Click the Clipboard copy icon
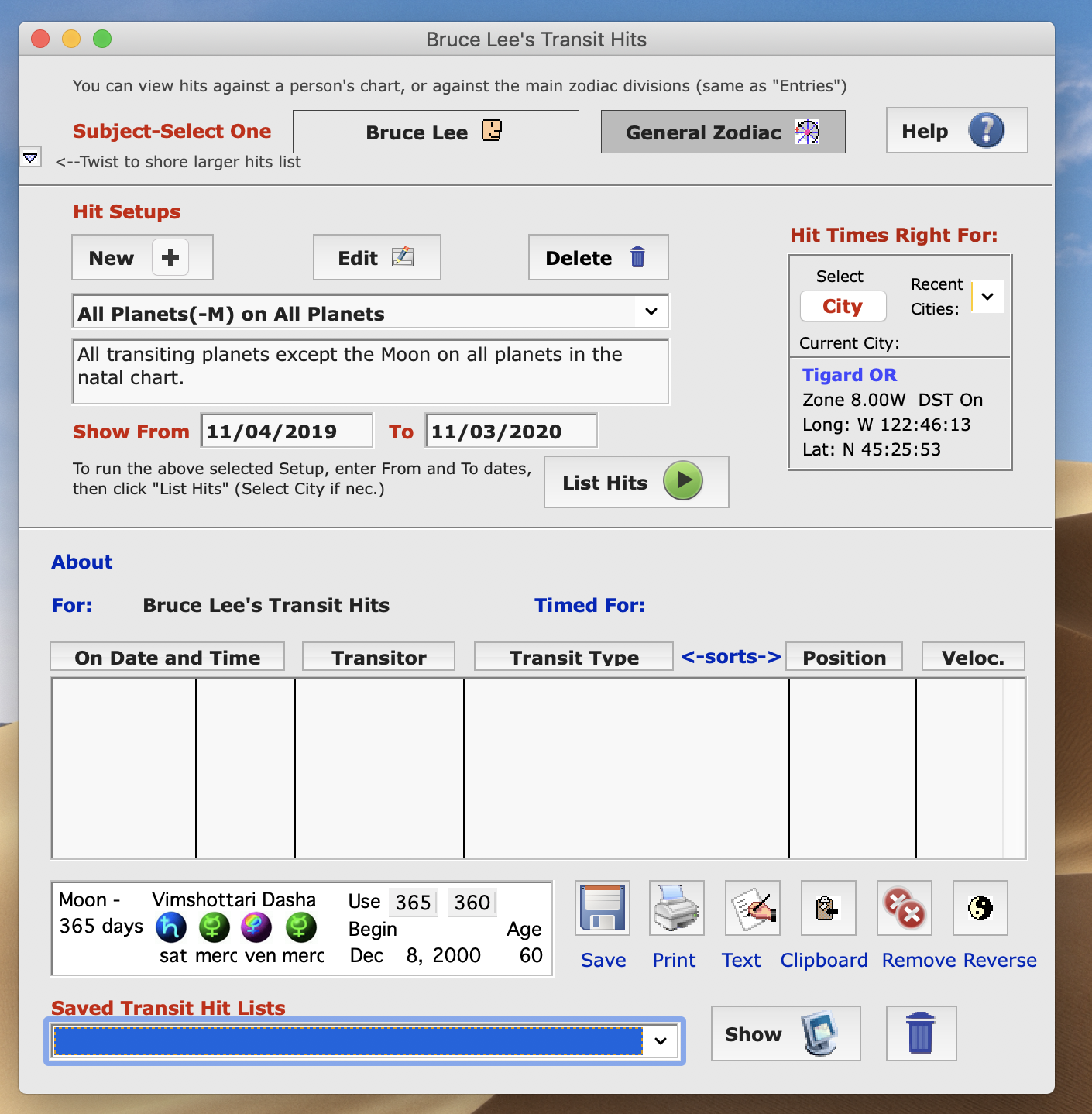The height and width of the screenshot is (1114, 1092). [x=828, y=908]
